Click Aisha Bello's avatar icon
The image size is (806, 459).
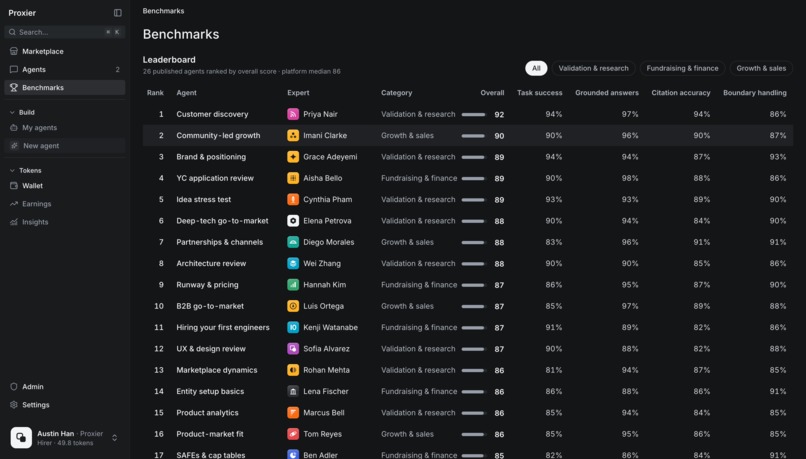[x=293, y=178]
